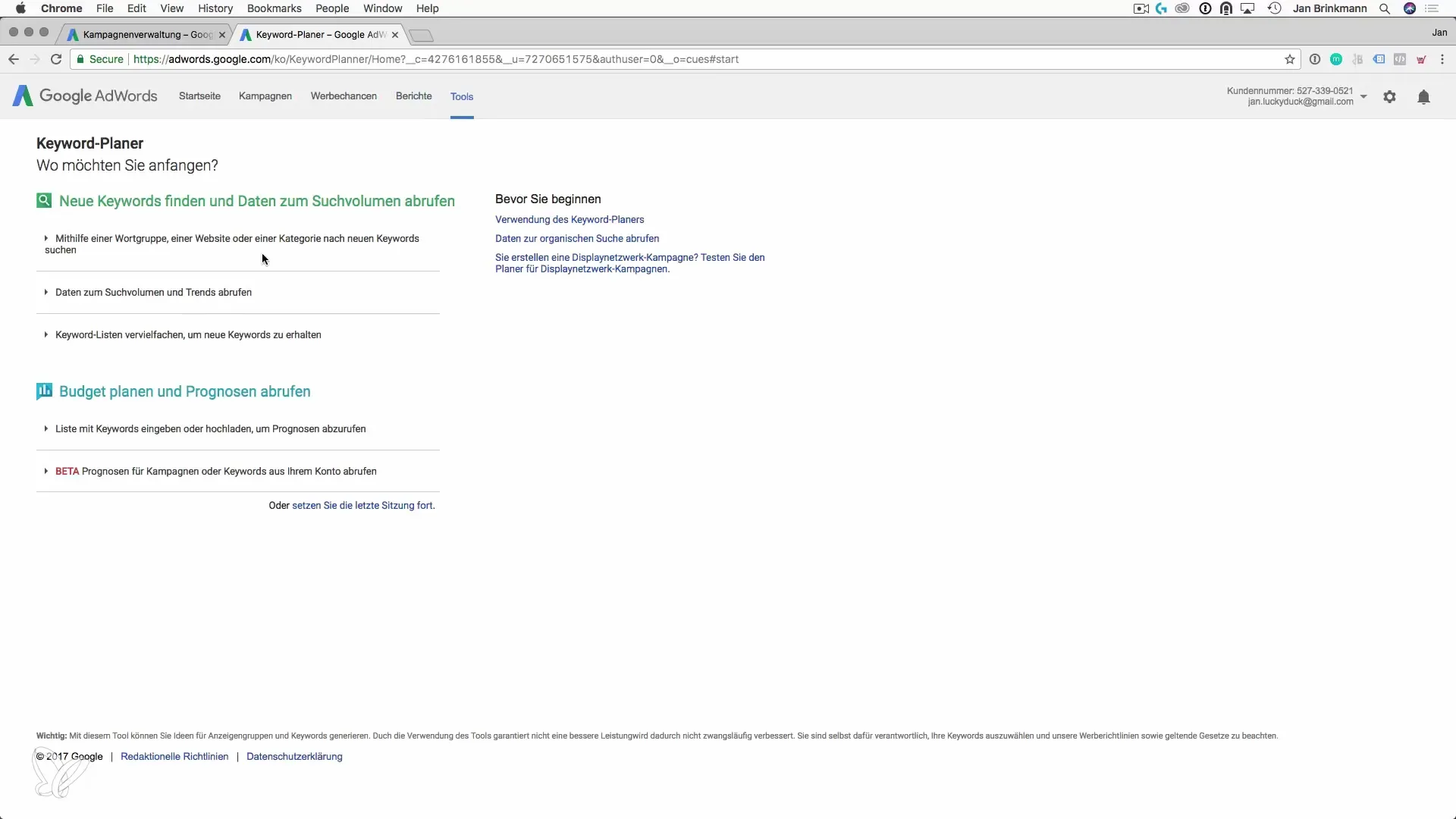Open a new browser tab
This screenshot has height=819, width=1456.
pos(421,36)
